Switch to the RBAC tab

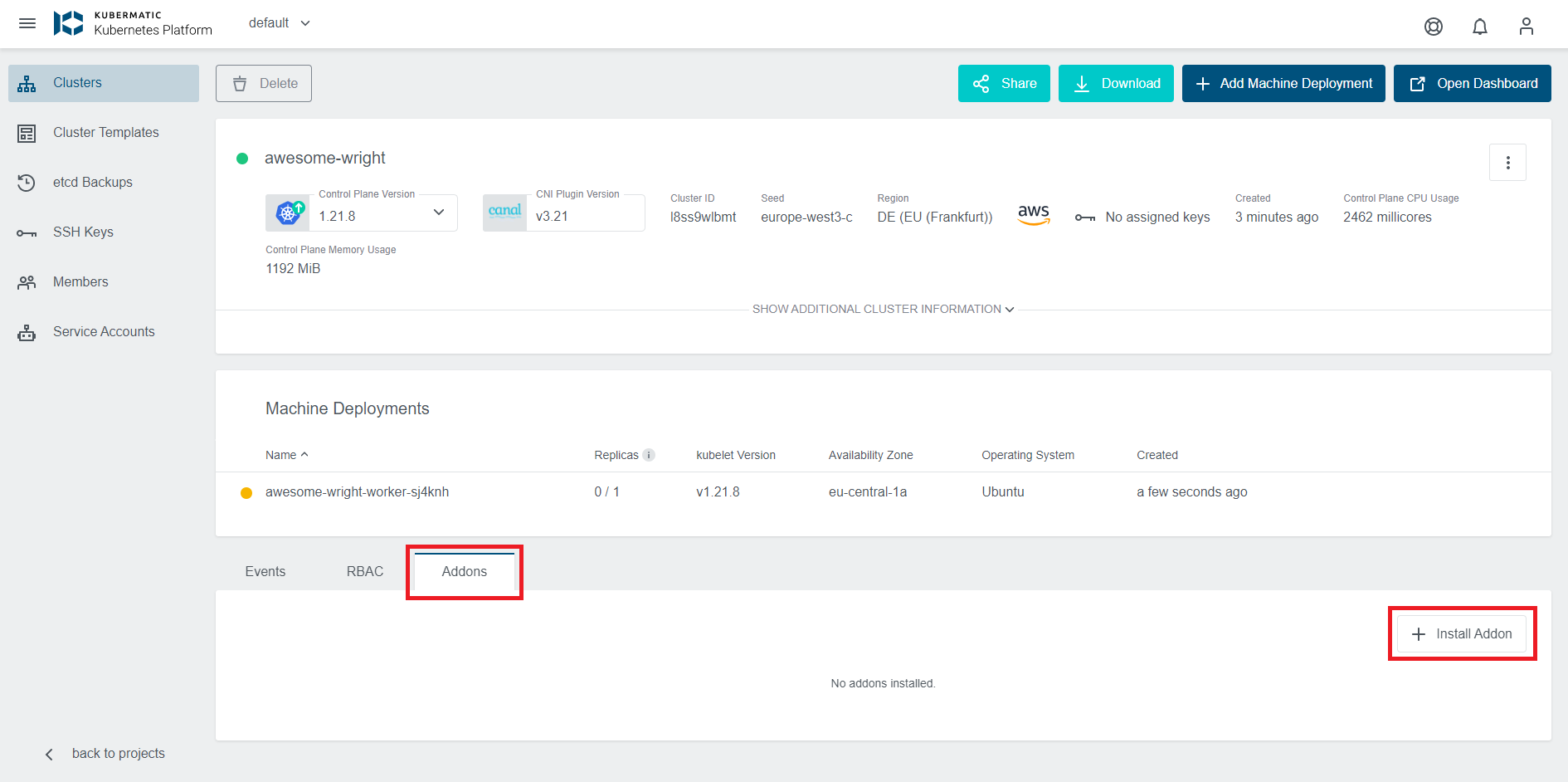364,571
